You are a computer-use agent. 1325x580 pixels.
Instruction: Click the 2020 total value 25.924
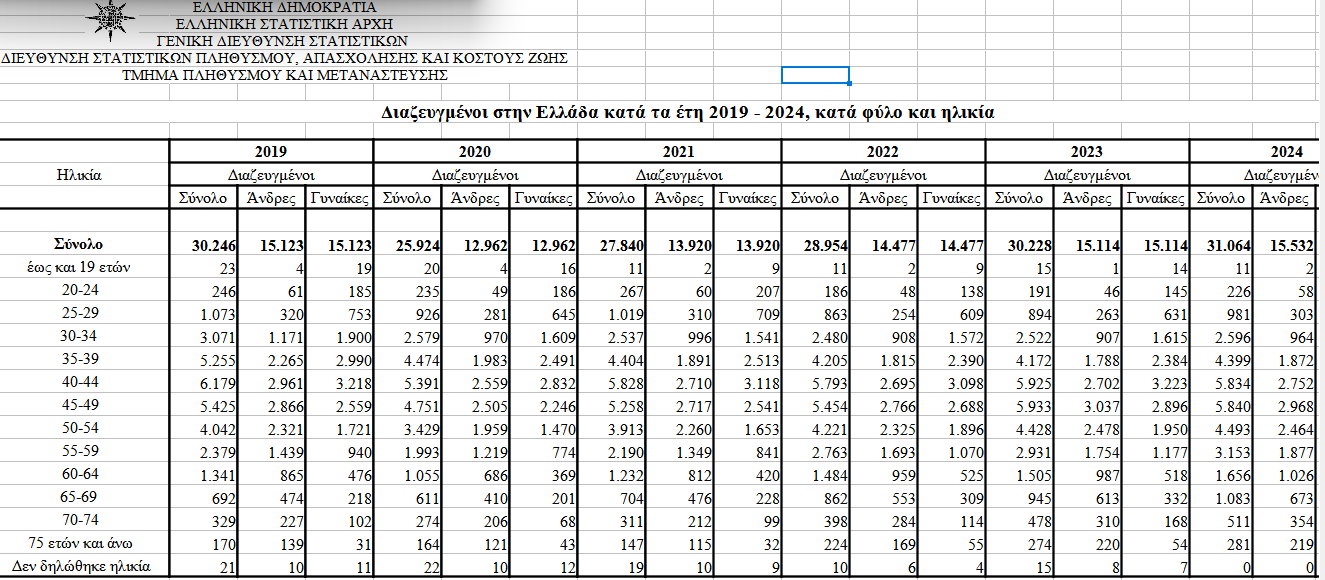point(408,244)
